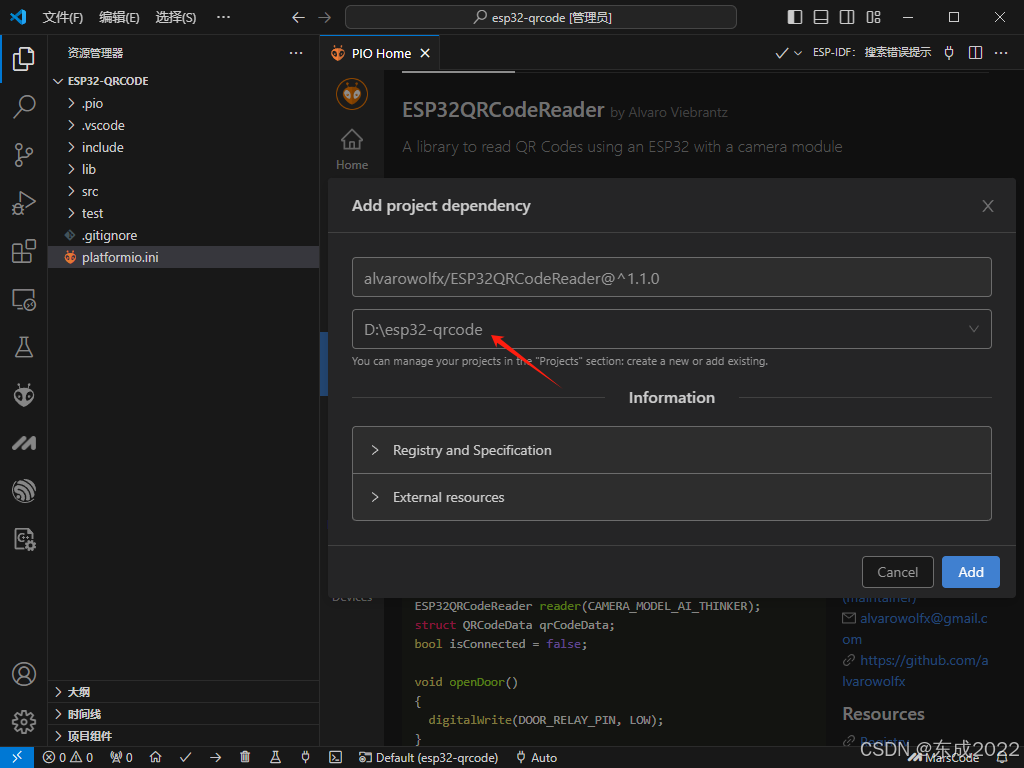Expand the 项目组件 section

[183, 736]
